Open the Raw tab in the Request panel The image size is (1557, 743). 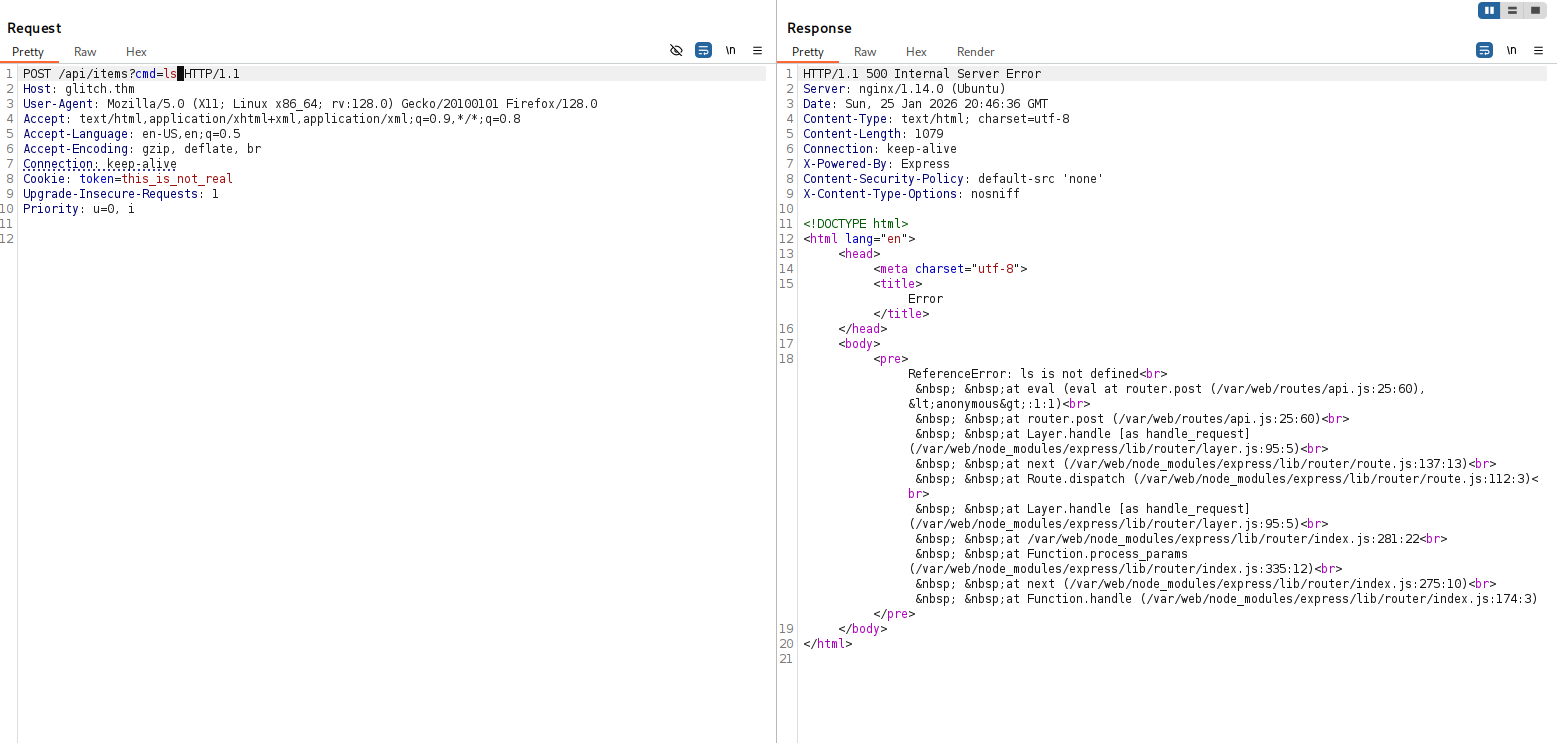(x=85, y=52)
